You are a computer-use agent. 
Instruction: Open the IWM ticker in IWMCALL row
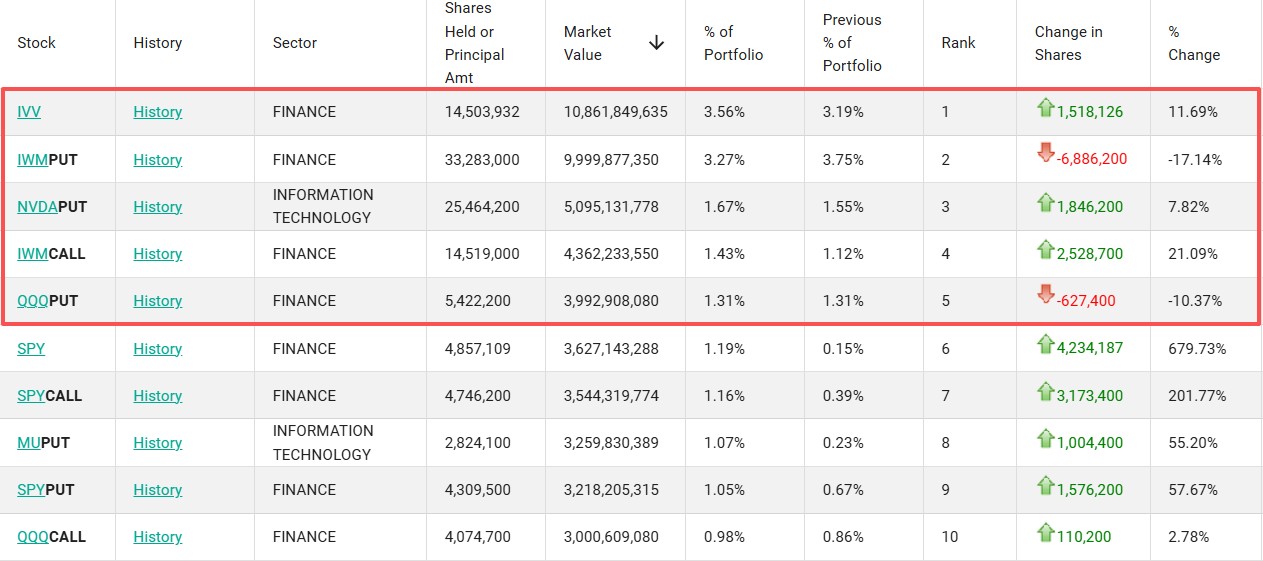tap(33, 254)
